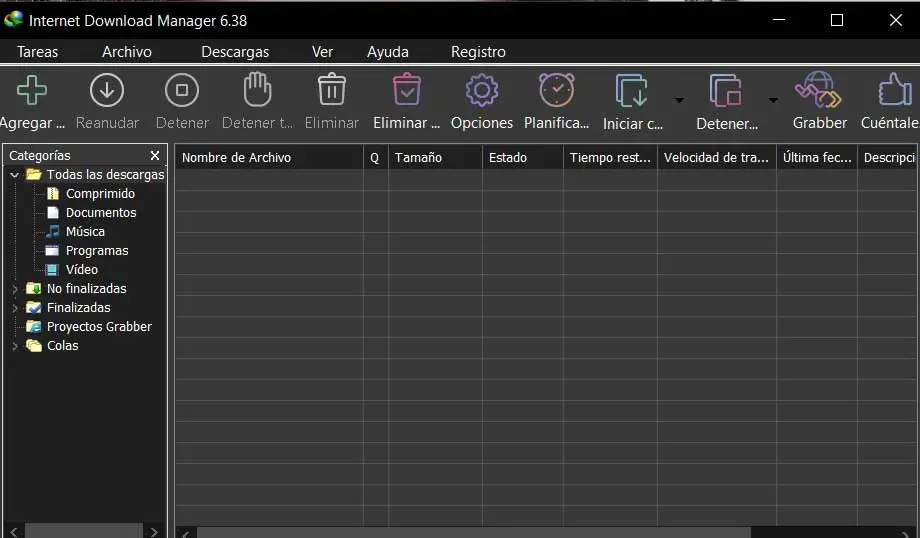Open the Planificador alarm clock icon

tap(557, 90)
